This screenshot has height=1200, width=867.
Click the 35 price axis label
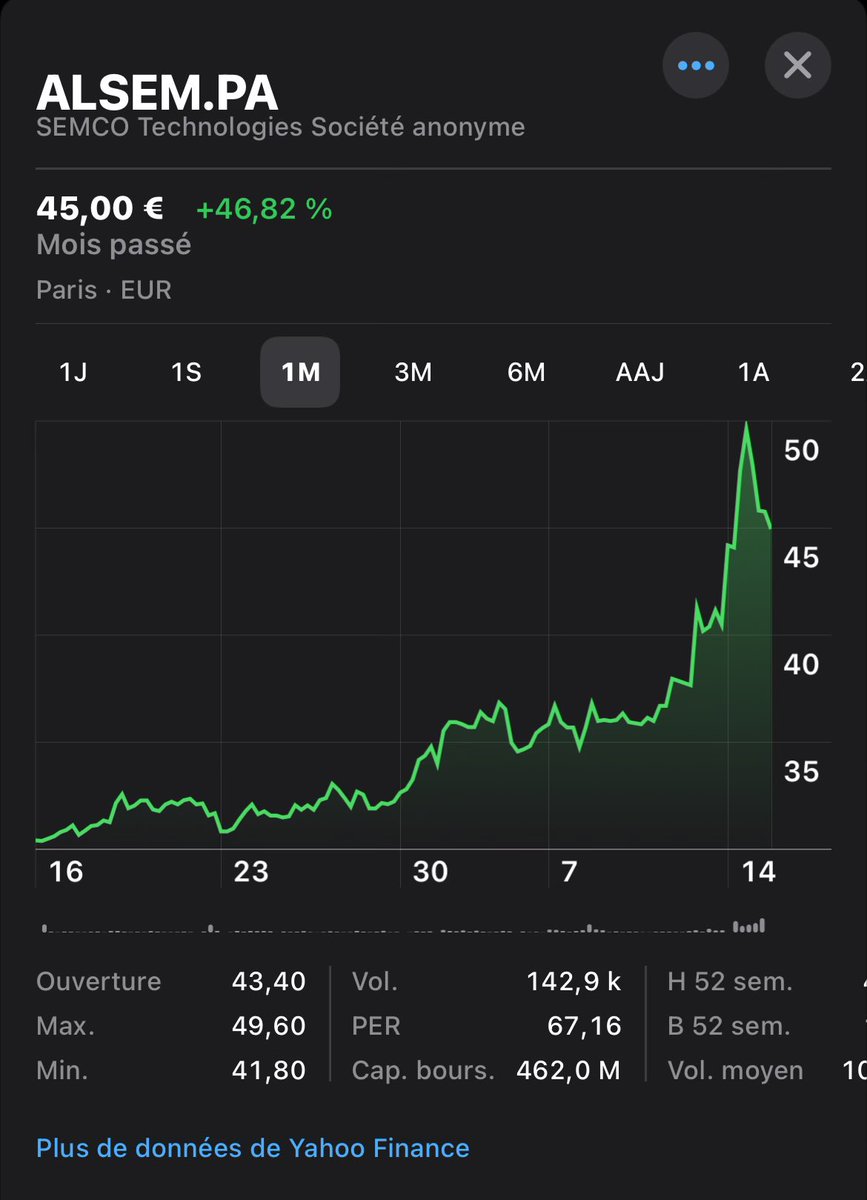[802, 771]
